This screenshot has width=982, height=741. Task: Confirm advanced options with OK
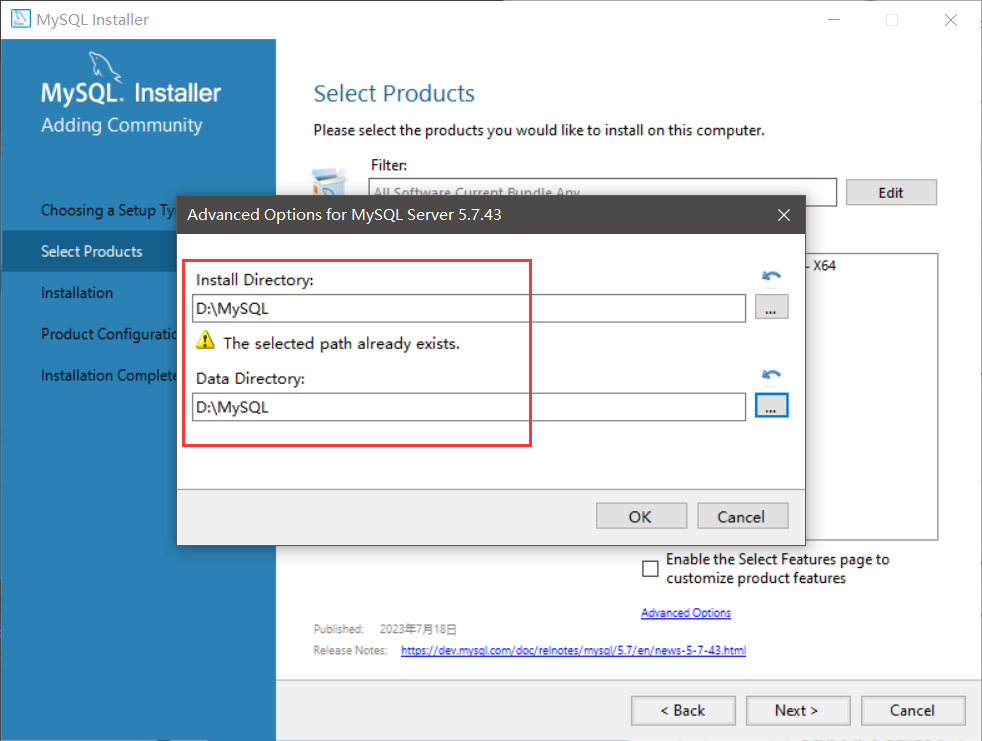pyautogui.click(x=641, y=516)
